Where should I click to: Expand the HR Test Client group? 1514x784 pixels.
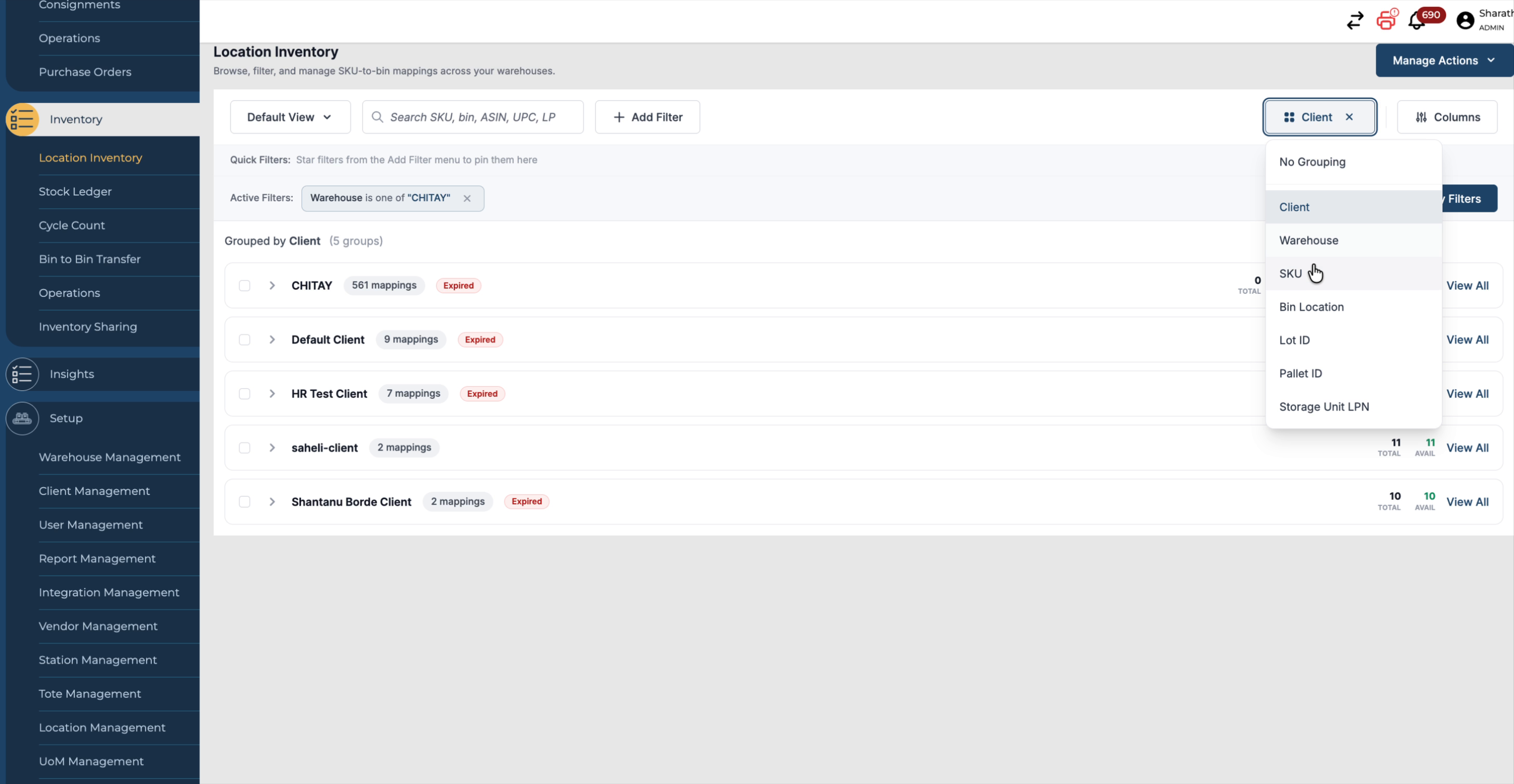click(x=272, y=394)
